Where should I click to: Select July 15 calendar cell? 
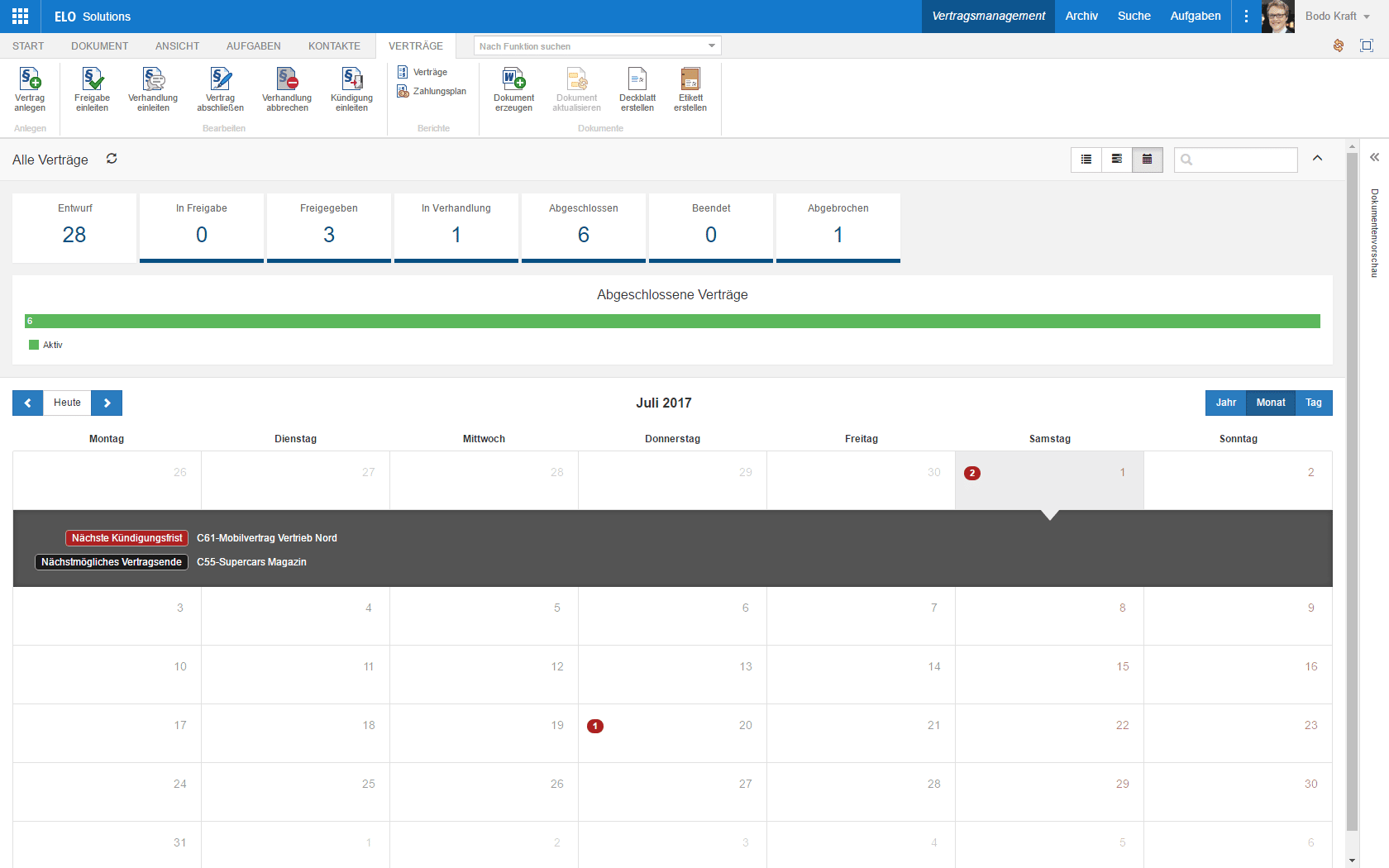1050,675
